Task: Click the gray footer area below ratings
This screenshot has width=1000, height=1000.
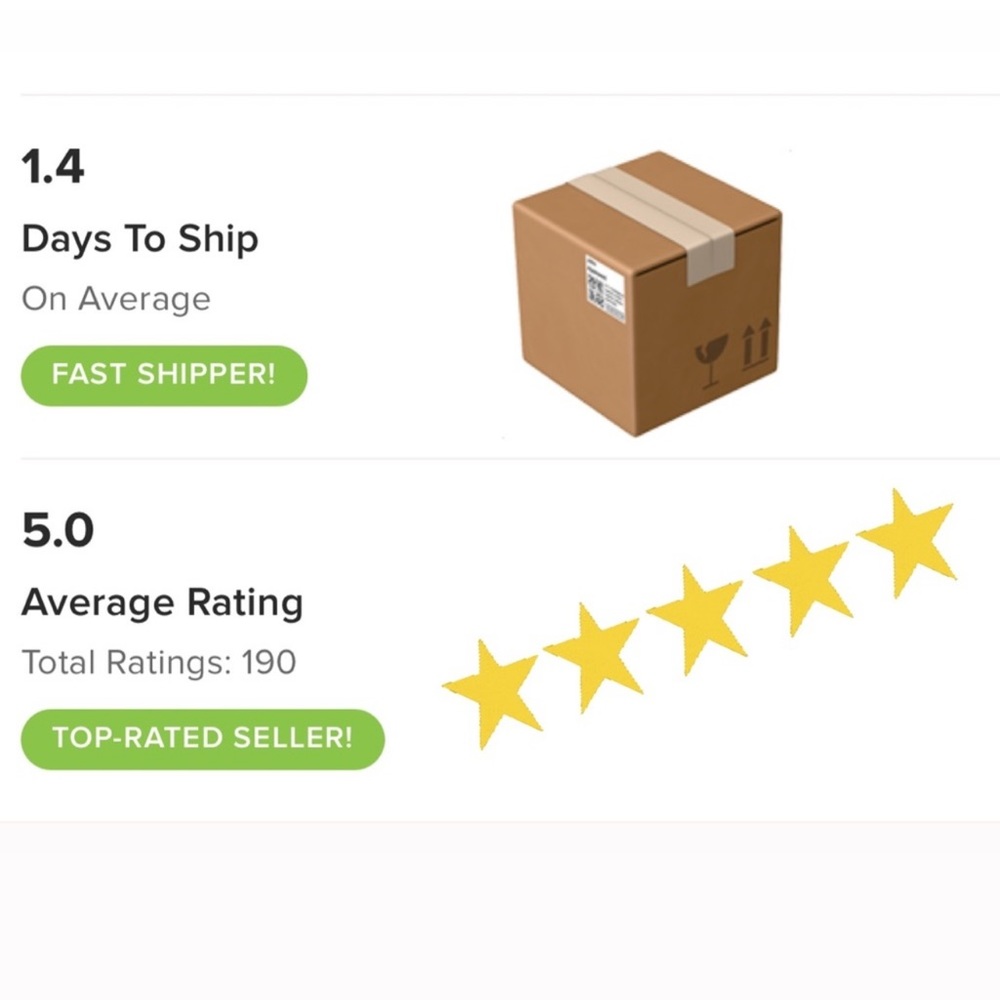Action: pos(500,911)
